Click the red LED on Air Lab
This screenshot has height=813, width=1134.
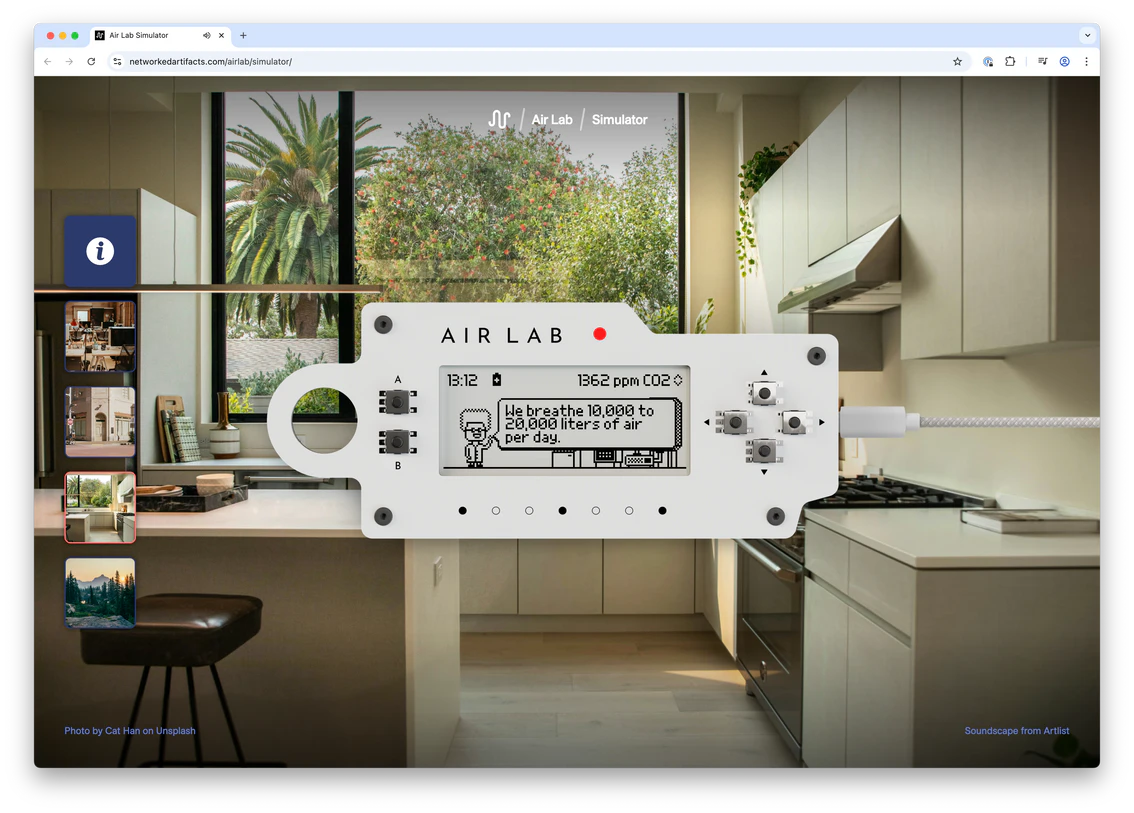coord(599,334)
